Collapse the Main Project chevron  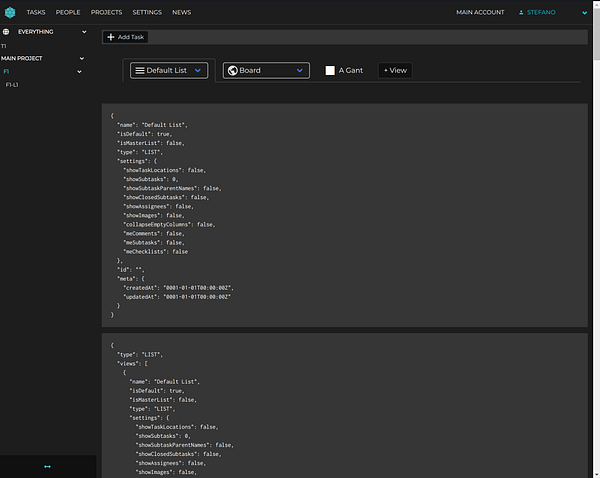(83, 58)
